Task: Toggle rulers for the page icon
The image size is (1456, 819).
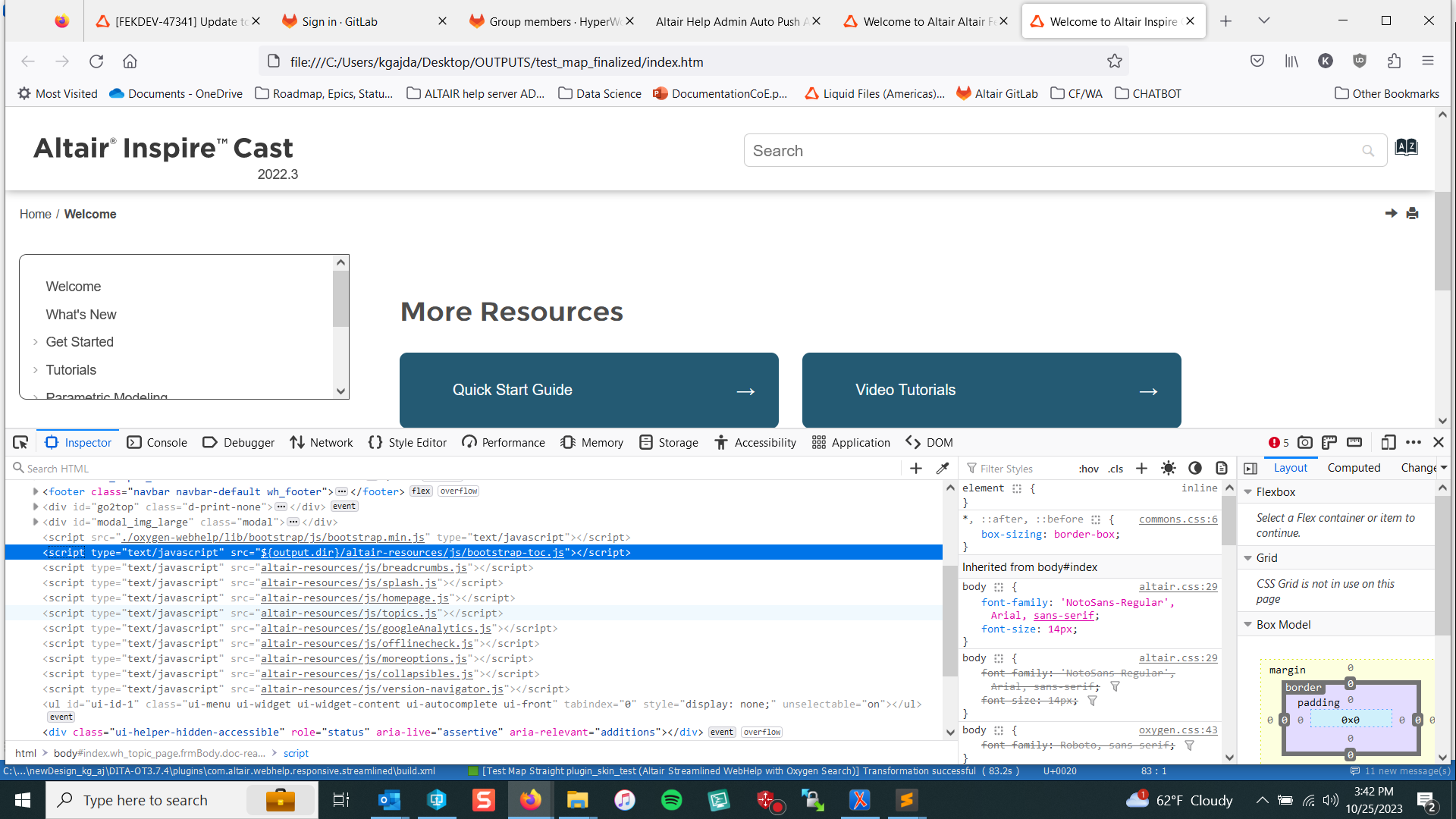Action: point(1329,442)
